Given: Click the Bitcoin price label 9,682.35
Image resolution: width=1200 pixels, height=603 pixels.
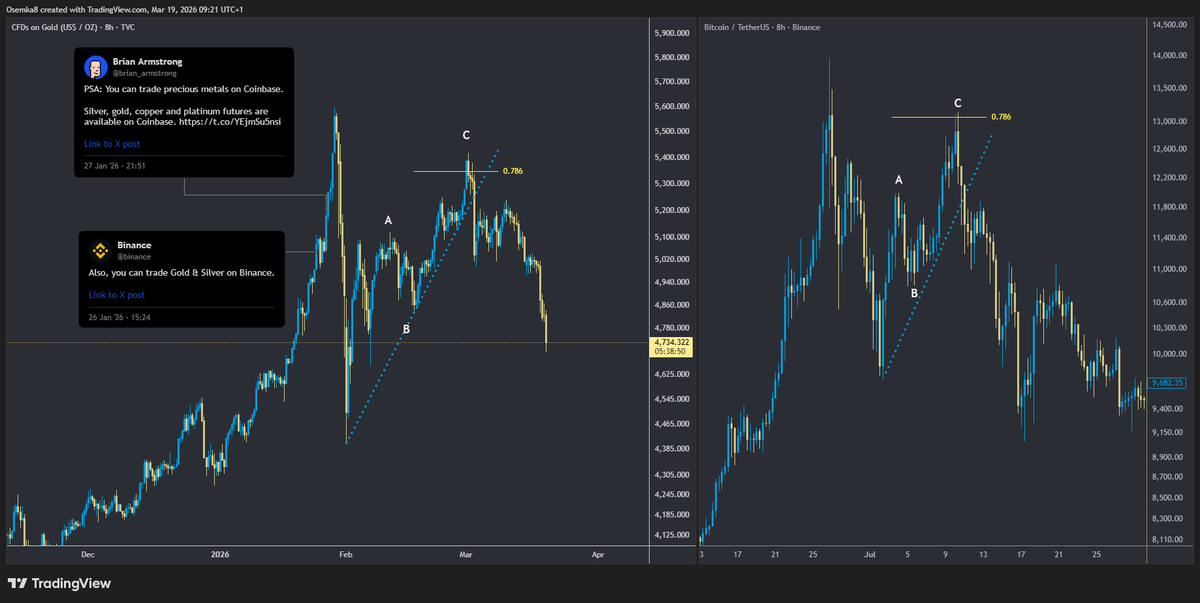Looking at the screenshot, I should (1167, 382).
